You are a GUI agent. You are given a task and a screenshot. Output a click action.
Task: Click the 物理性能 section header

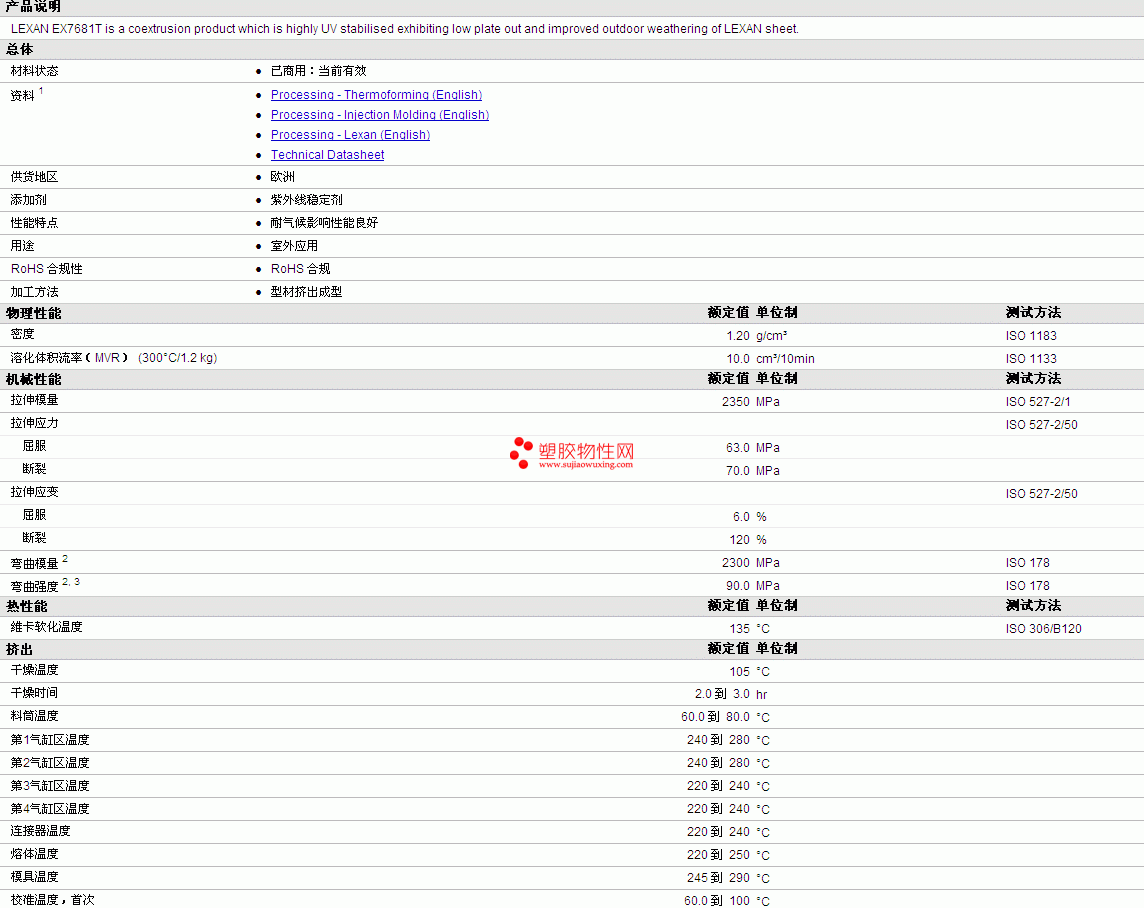[x=34, y=313]
